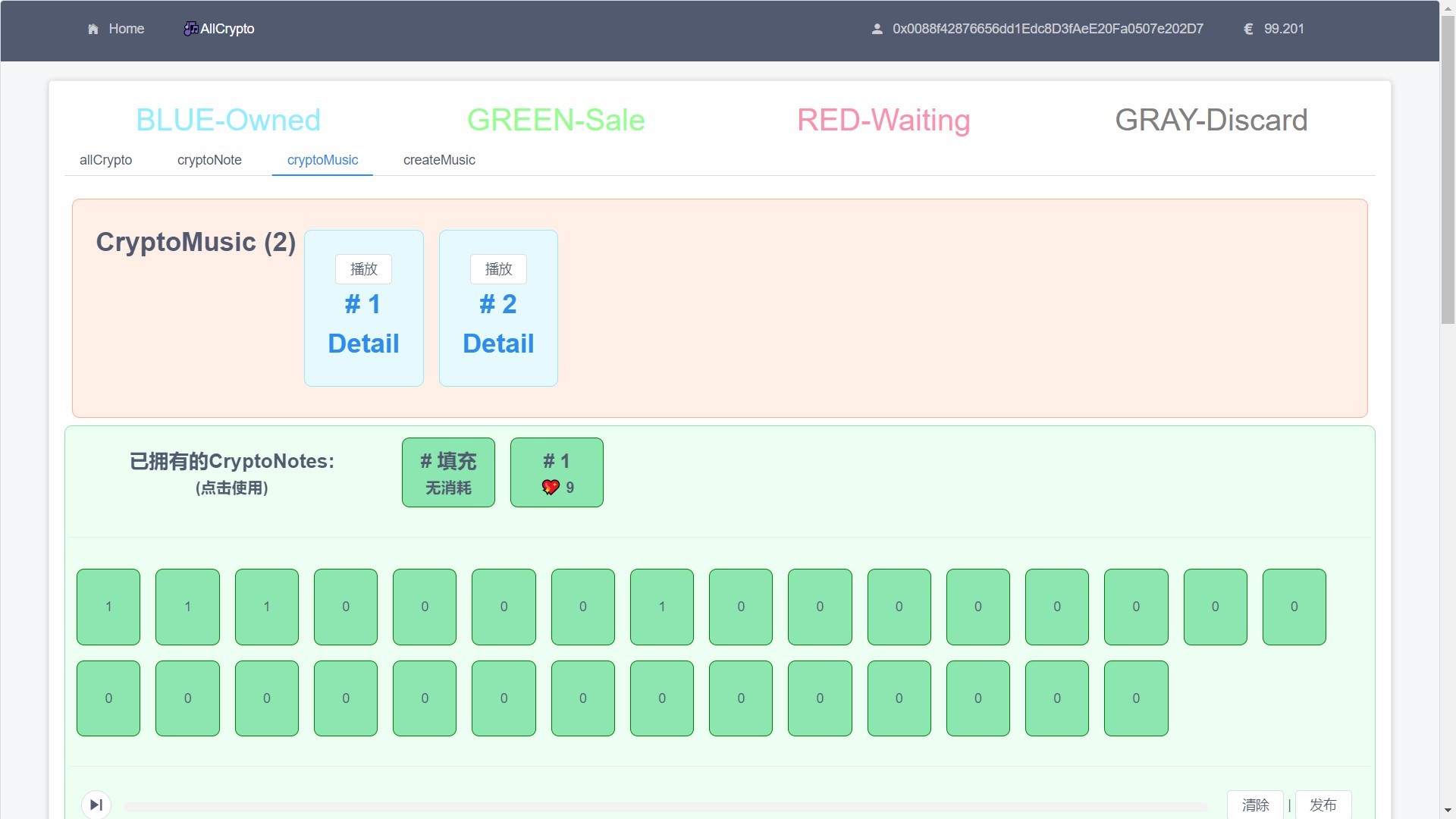
Task: Click the GRAY-Discard legend heading
Action: [1211, 120]
